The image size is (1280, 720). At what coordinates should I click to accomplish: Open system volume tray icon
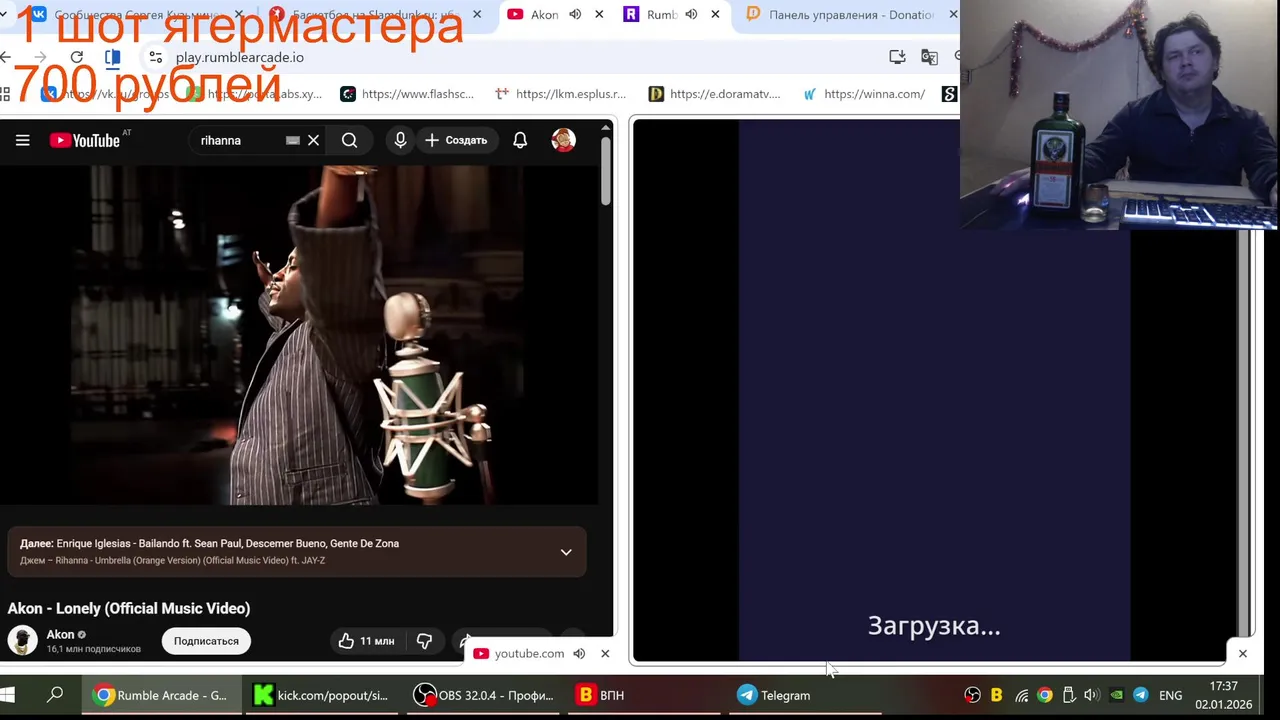click(1091, 695)
